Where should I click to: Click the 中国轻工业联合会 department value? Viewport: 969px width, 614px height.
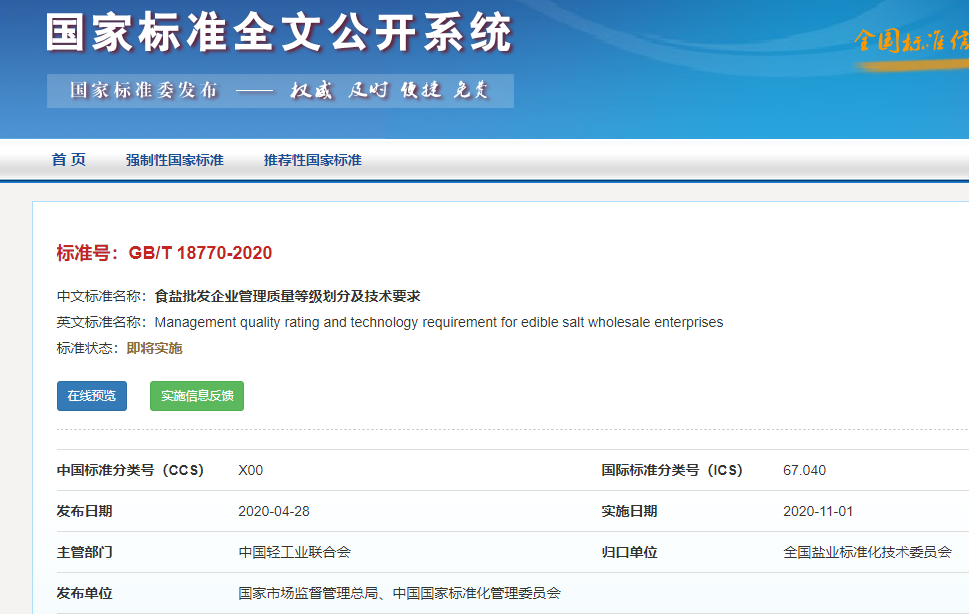pyautogui.click(x=294, y=552)
